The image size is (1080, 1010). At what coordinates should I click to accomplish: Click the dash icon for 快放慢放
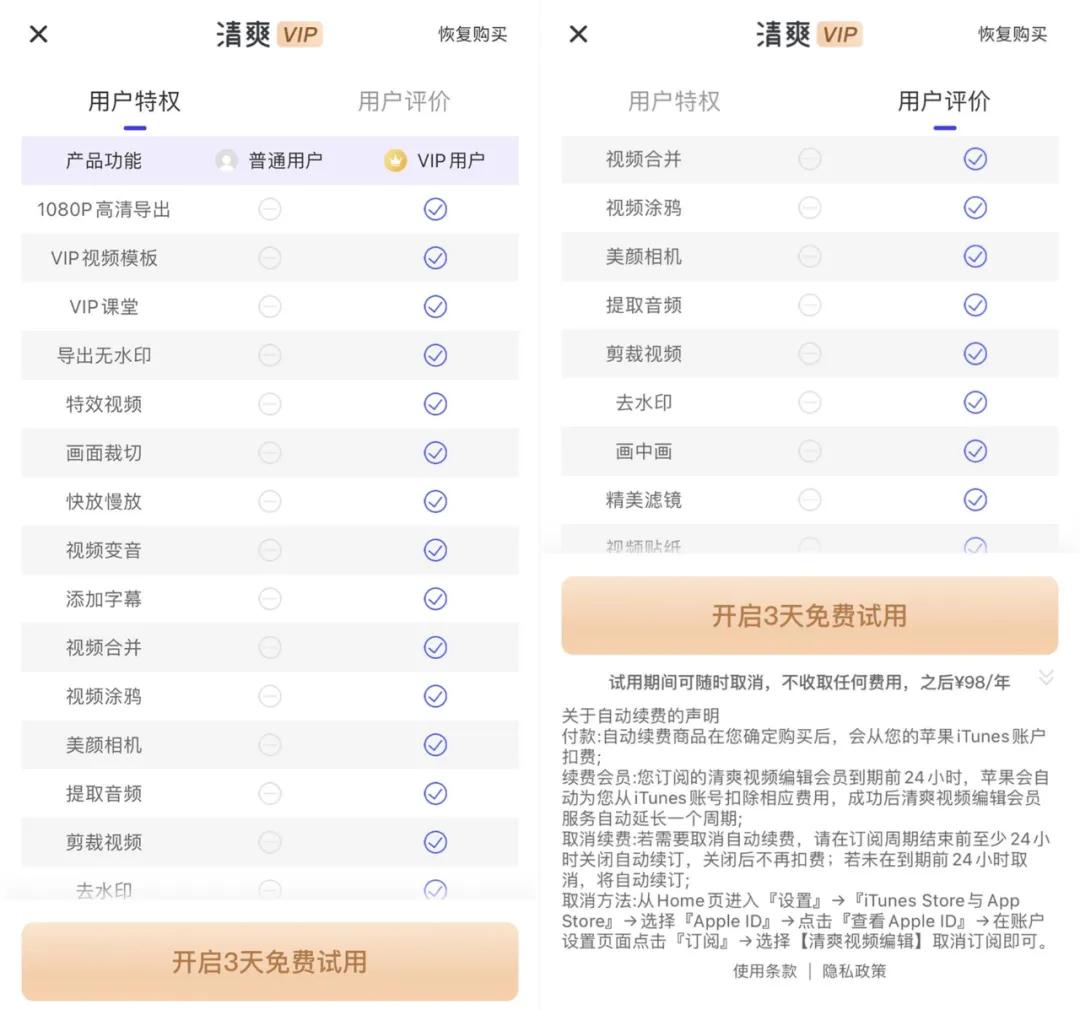(269, 501)
